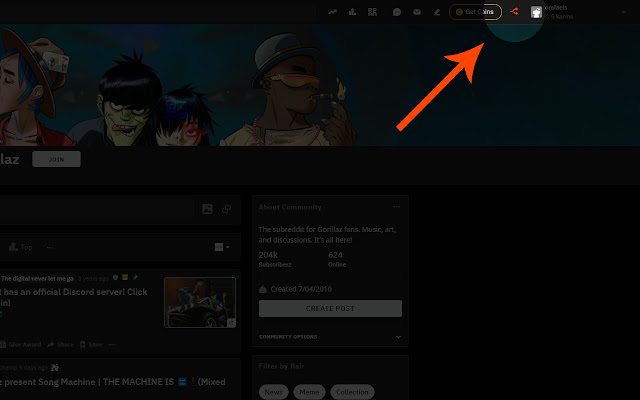This screenshot has width=640, height=400.
Task: Click 'Created 7/04/2010' text
Action: point(301,289)
